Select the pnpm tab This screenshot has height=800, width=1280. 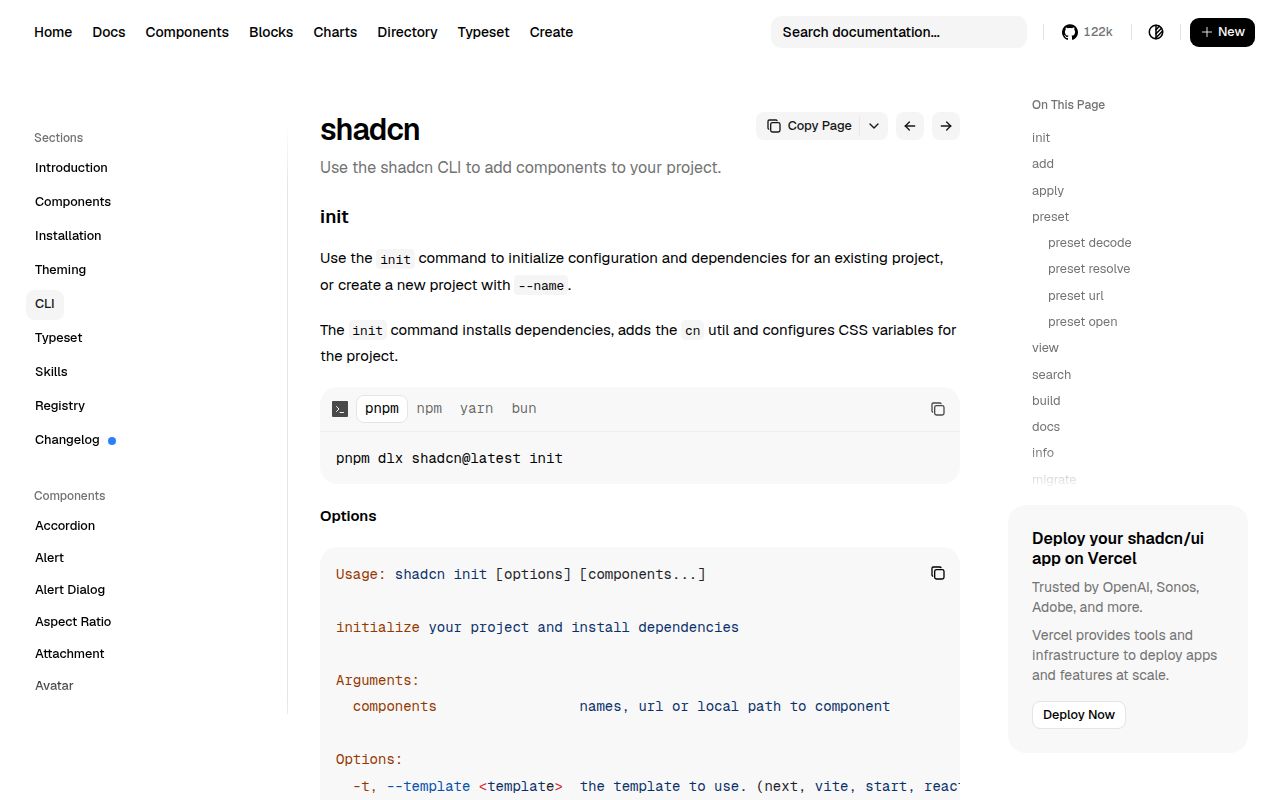382,409
